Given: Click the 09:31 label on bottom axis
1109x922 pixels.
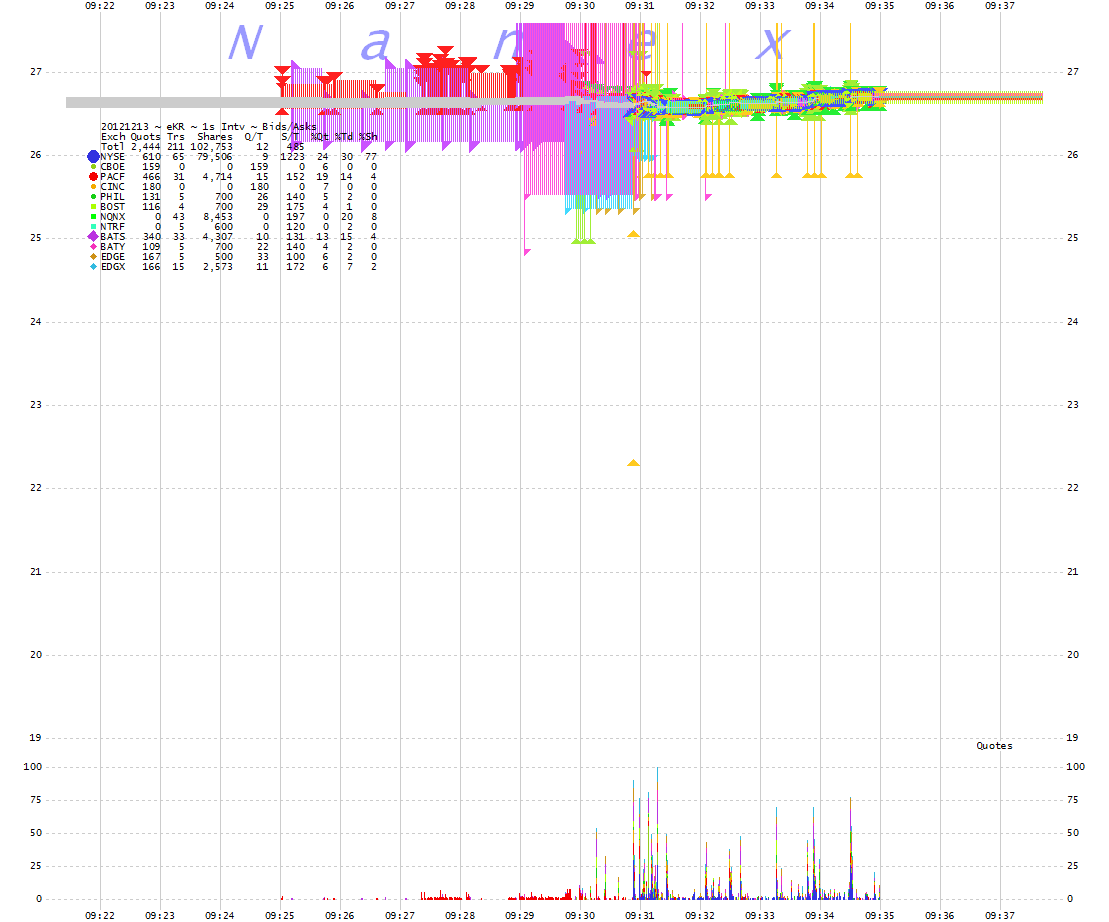Looking at the screenshot, I should (x=640, y=915).
